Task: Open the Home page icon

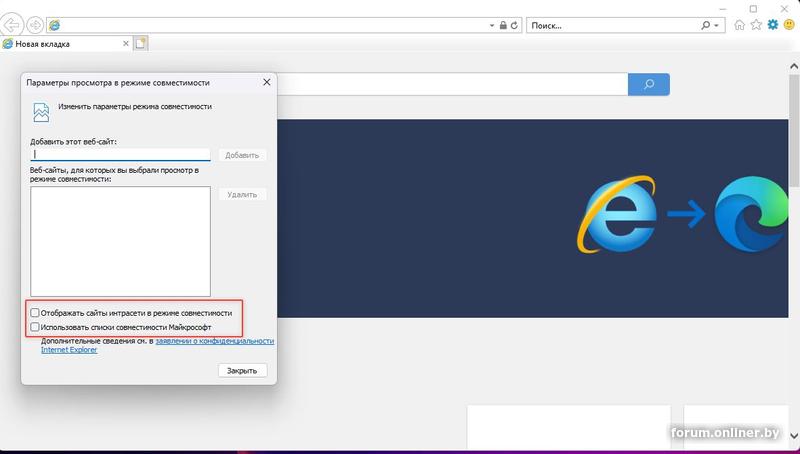Action: click(x=739, y=24)
